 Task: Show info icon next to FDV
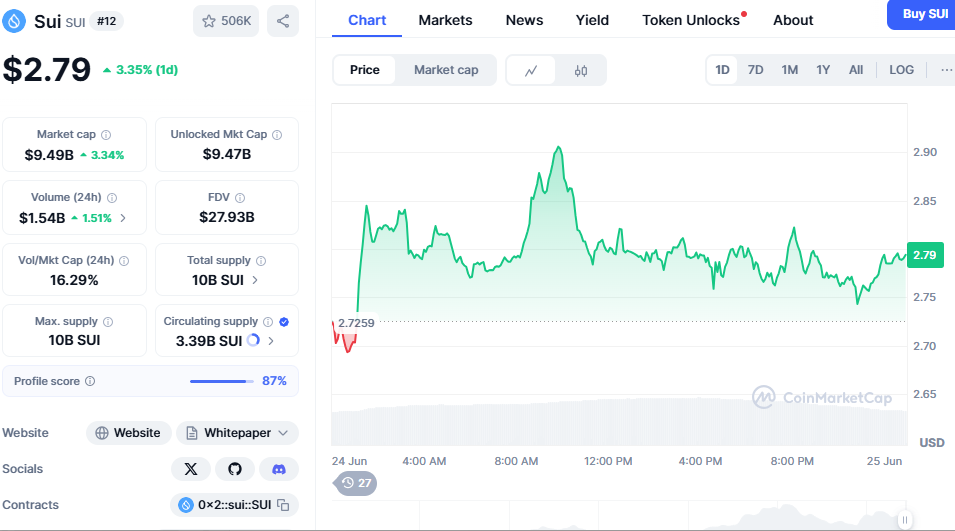240,198
